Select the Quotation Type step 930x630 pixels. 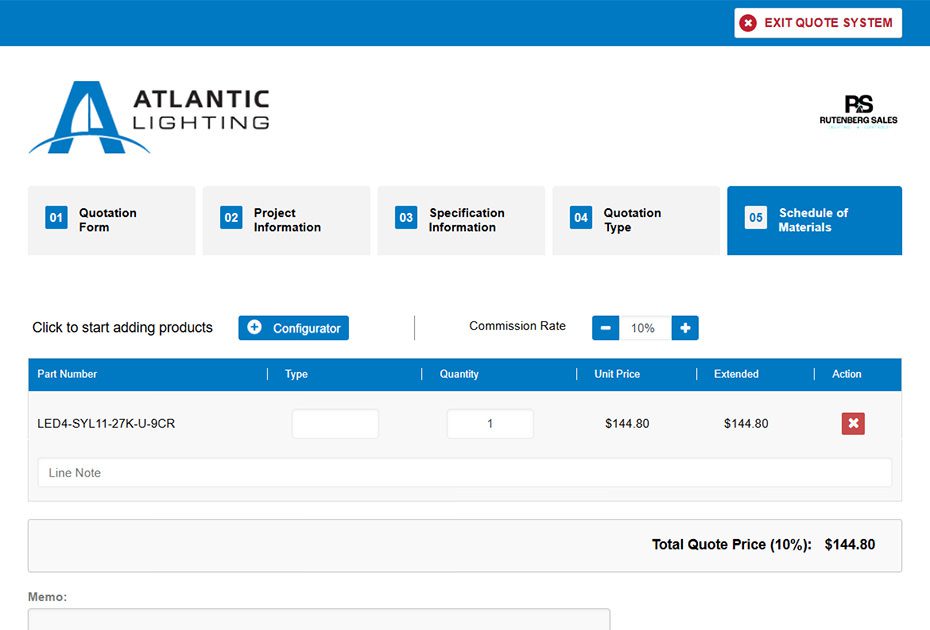coord(635,220)
